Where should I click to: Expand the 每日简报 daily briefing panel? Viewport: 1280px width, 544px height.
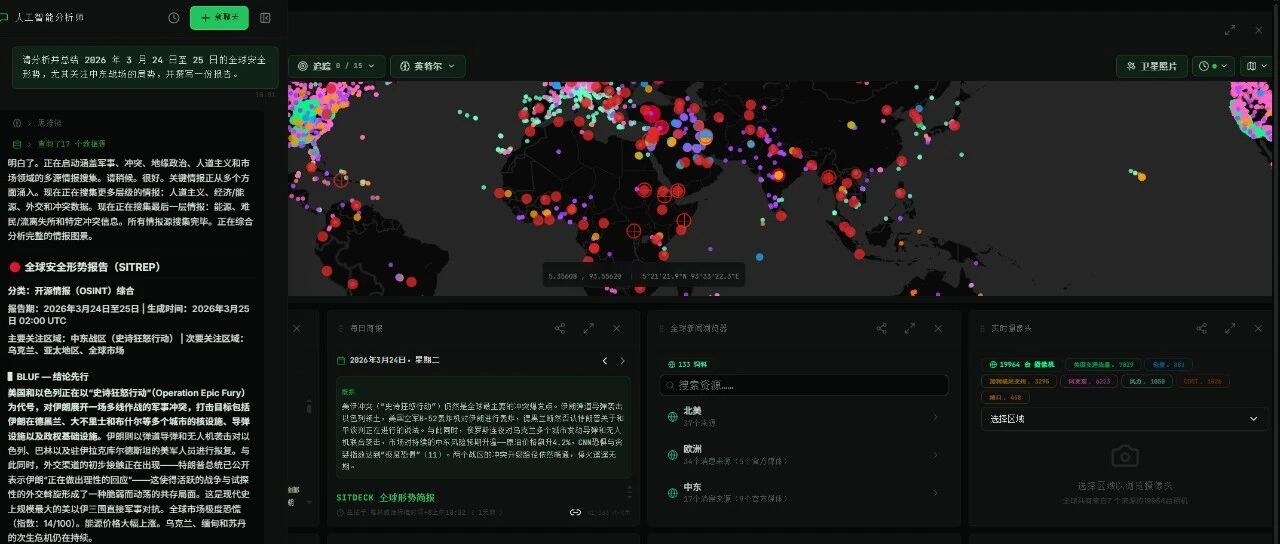click(x=589, y=328)
